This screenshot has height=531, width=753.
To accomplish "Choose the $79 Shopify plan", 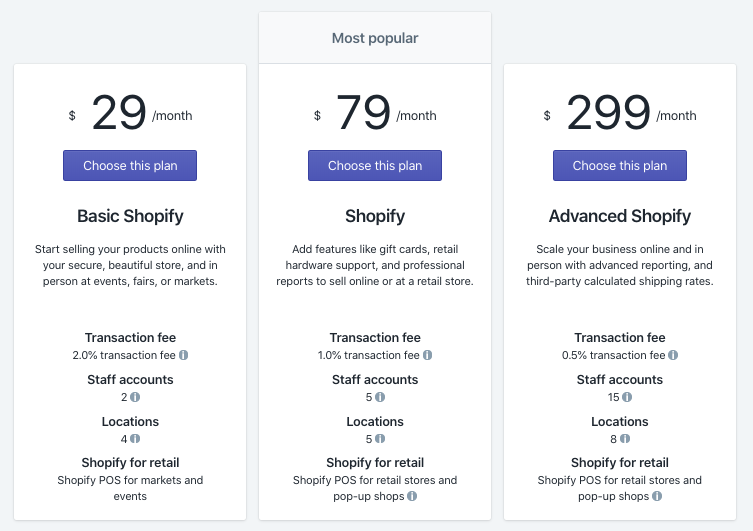I will pyautogui.click(x=375, y=166).
